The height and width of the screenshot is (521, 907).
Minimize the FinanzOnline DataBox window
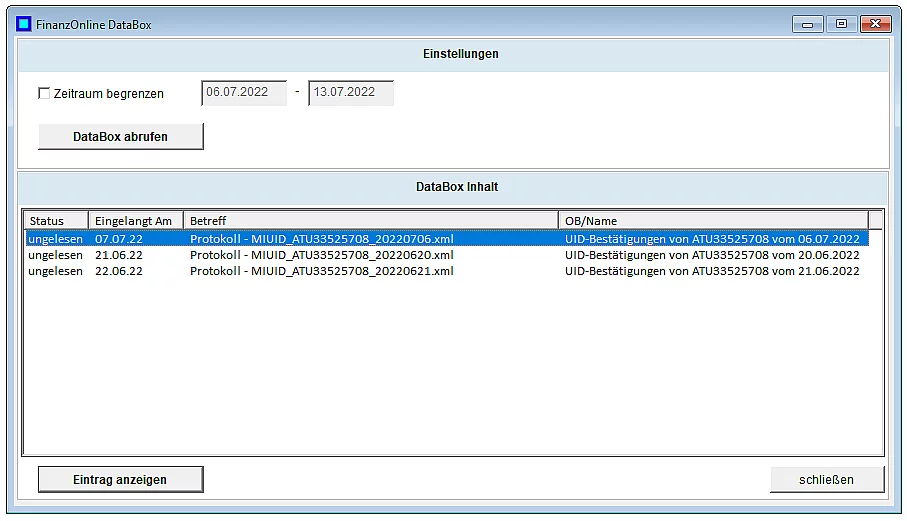(807, 24)
